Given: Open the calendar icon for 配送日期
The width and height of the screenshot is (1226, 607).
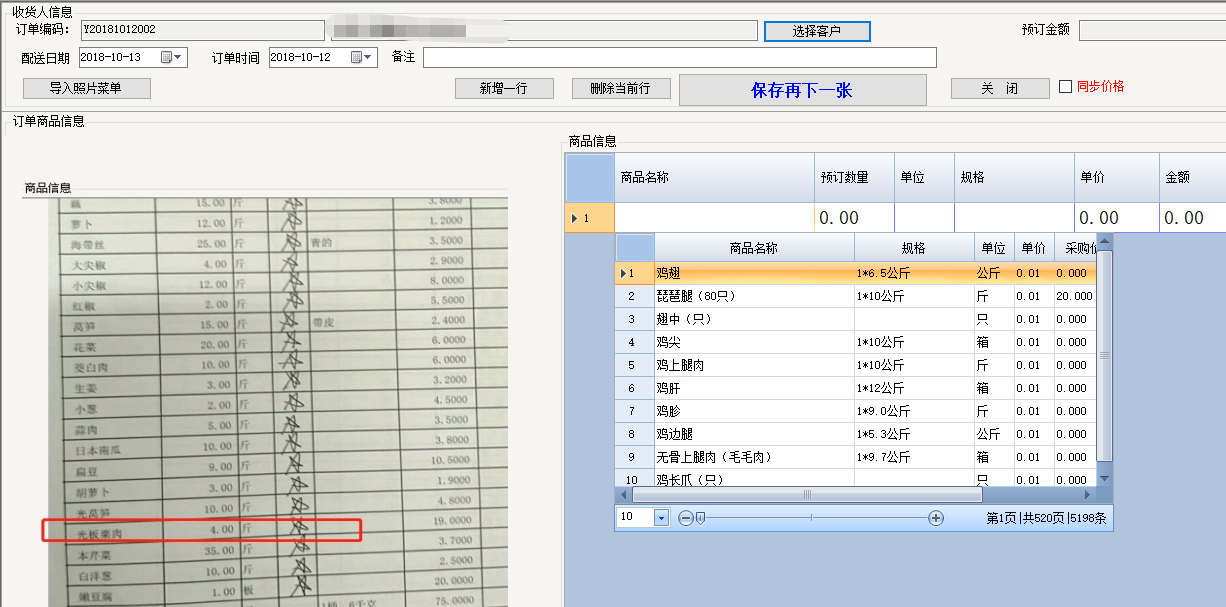Looking at the screenshot, I should (x=166, y=58).
